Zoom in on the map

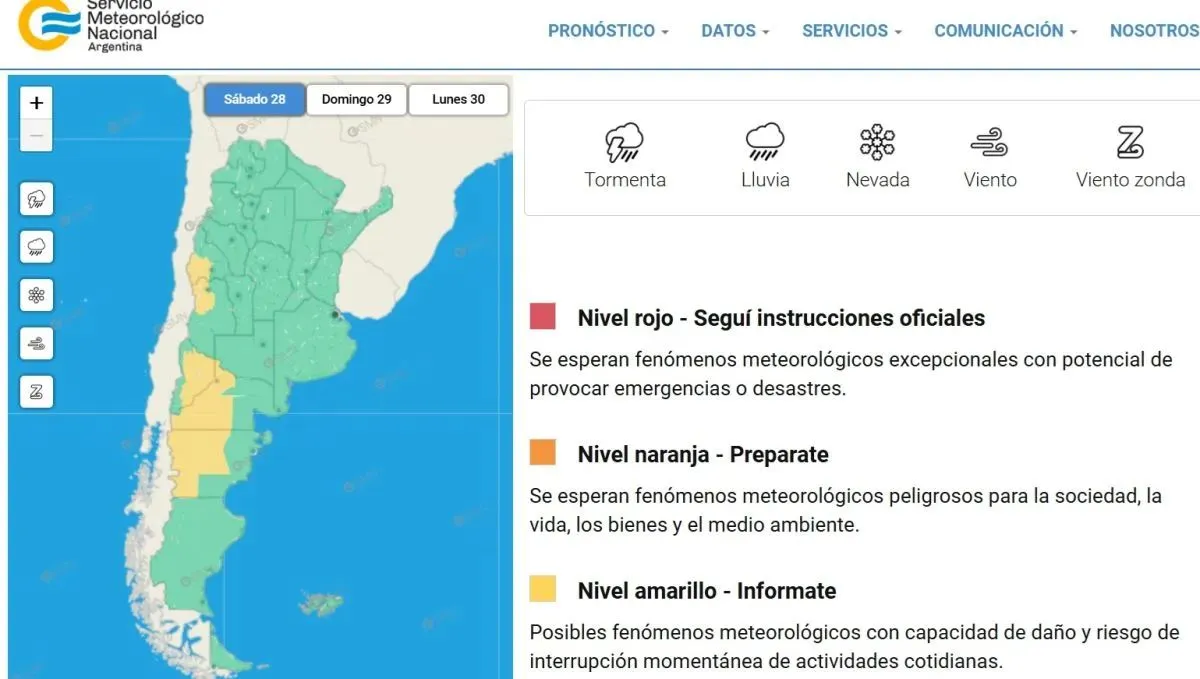37,103
